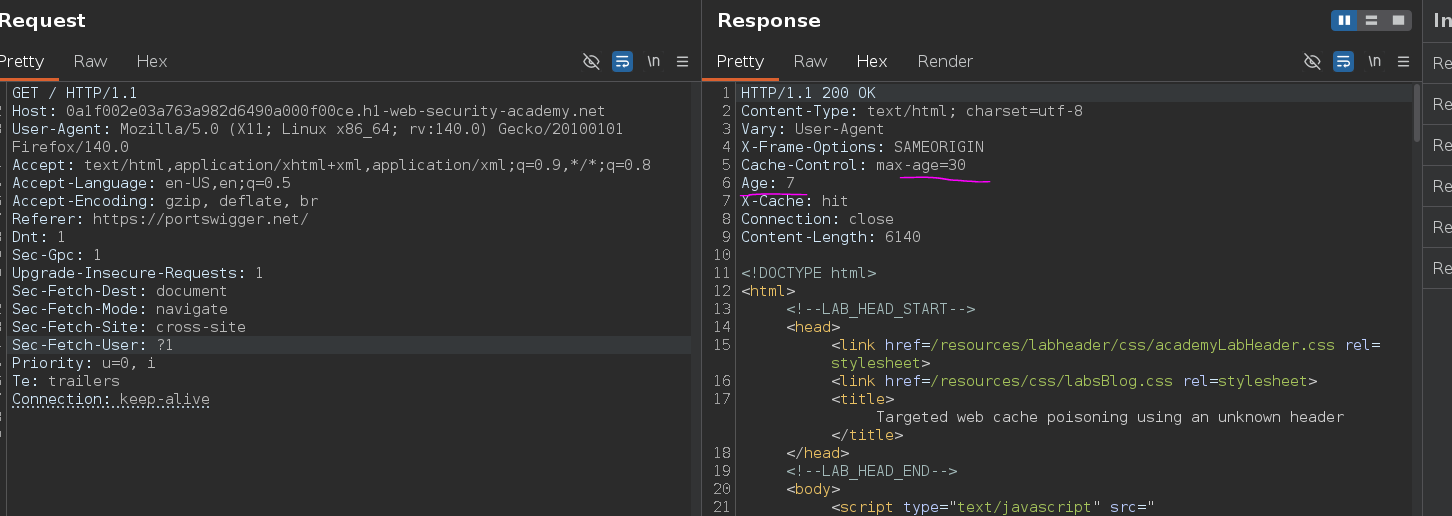
Task: Click the page title text about cache poisoning
Action: point(1110,417)
